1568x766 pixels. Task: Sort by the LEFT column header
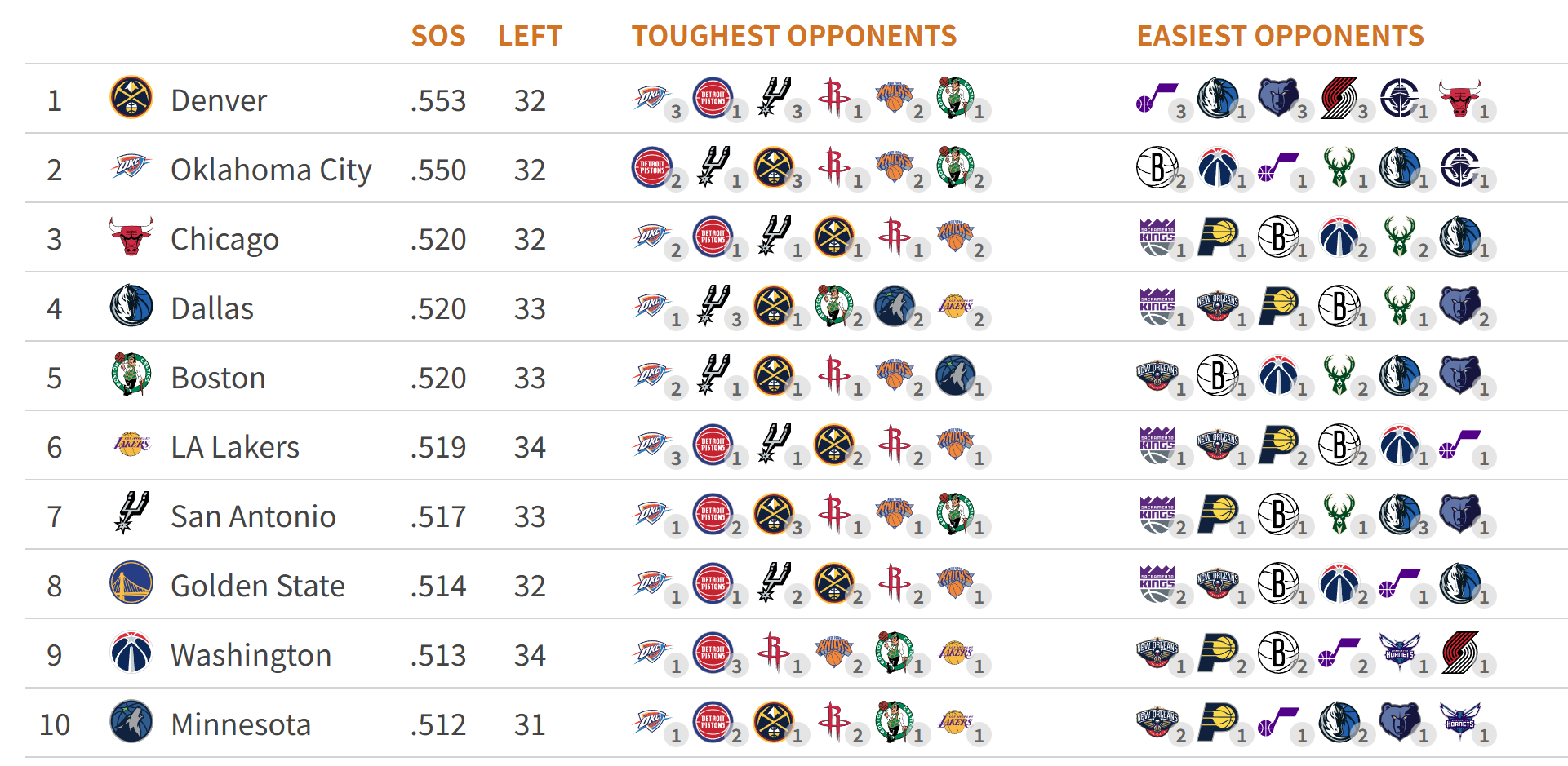point(530,36)
